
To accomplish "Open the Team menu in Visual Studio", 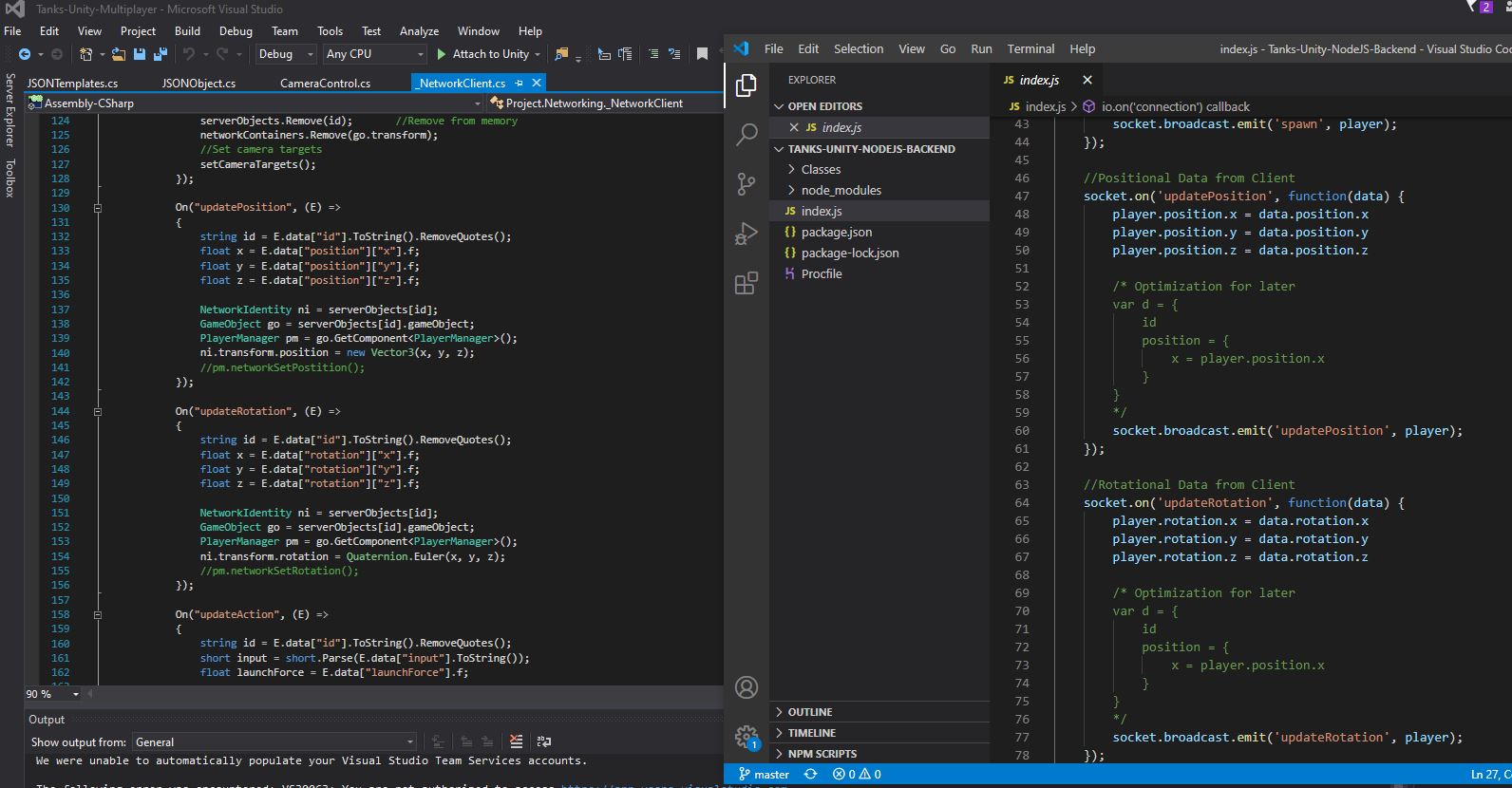I will [284, 31].
